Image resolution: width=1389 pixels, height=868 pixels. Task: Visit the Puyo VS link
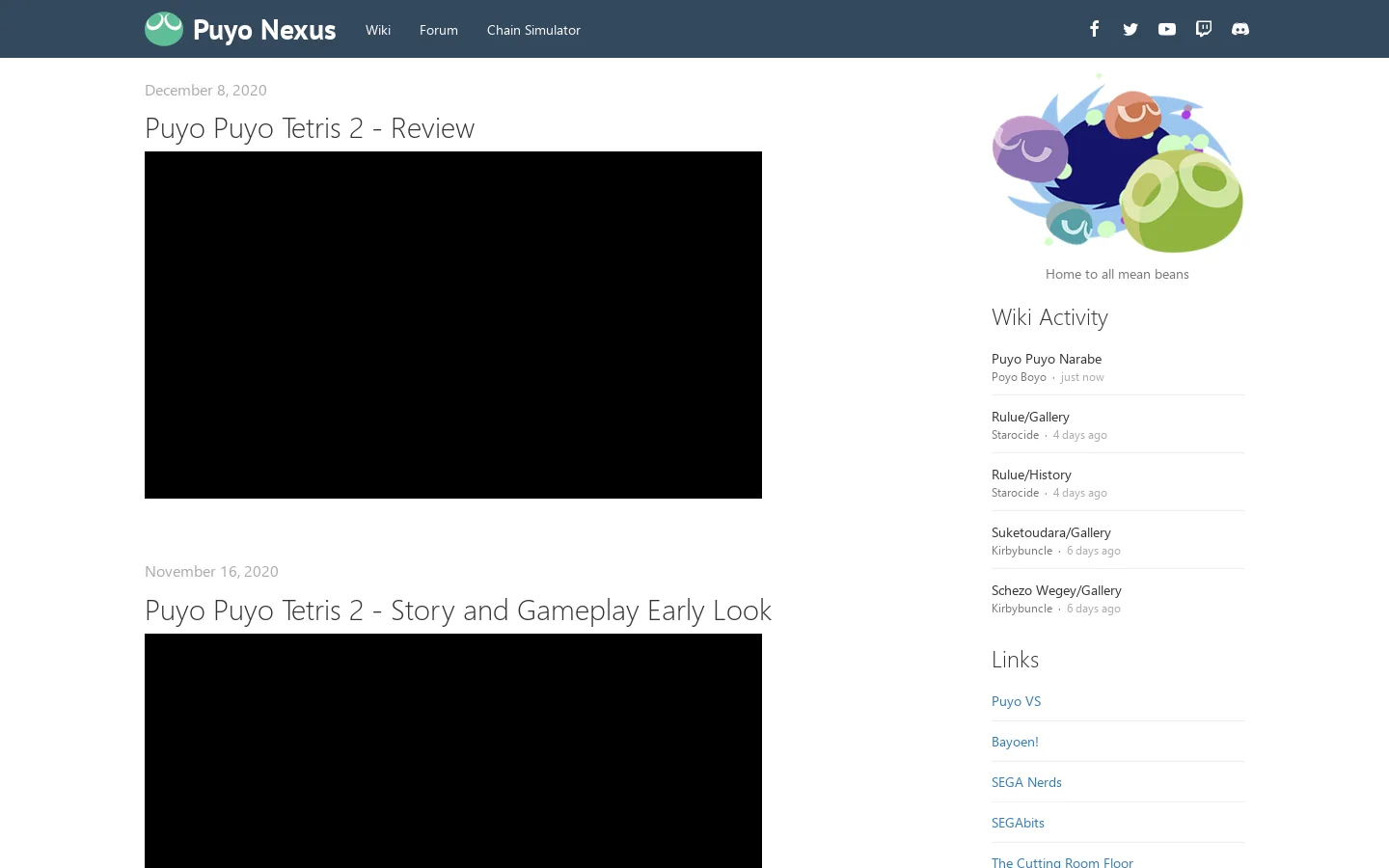(1016, 701)
